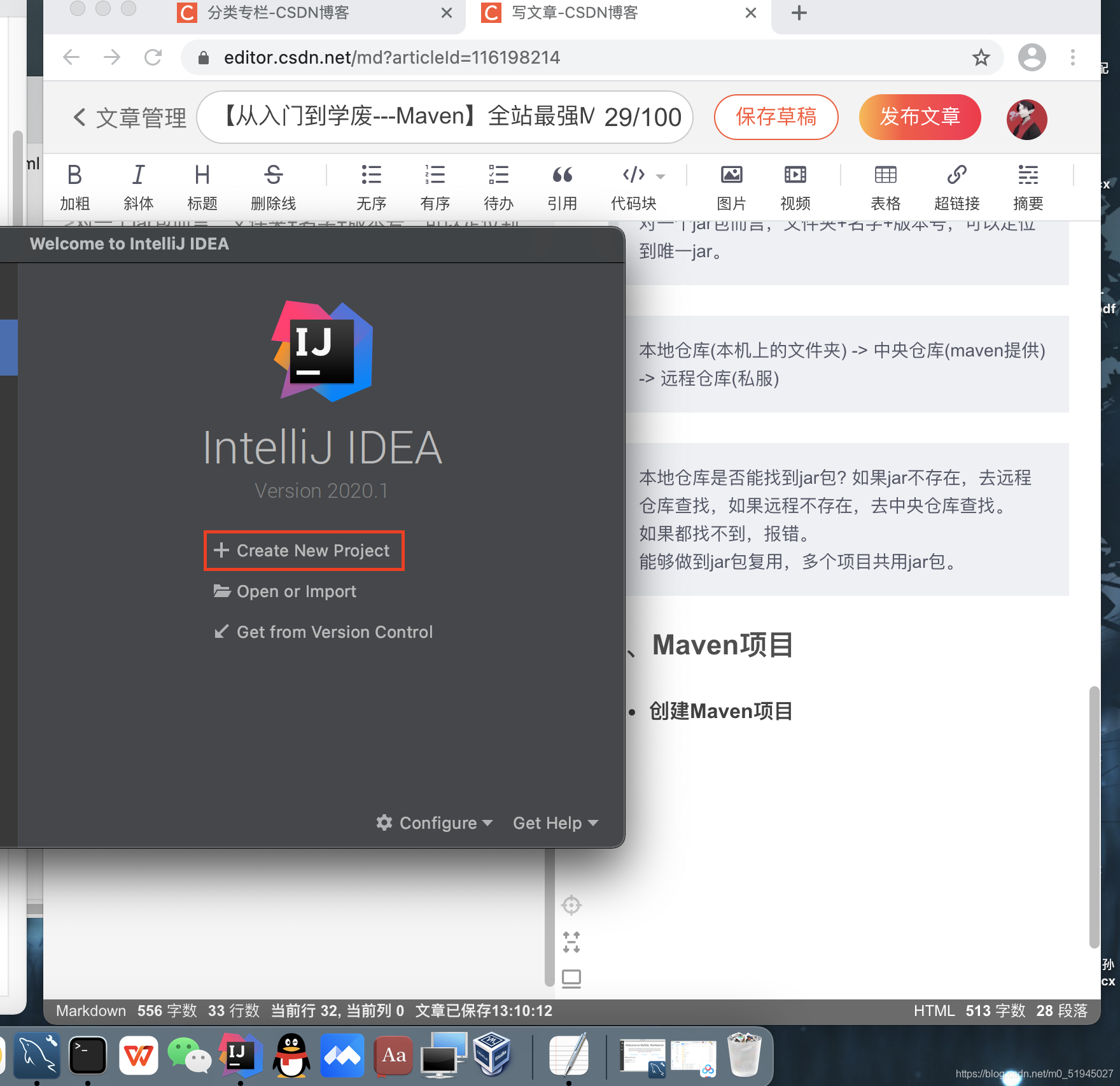This screenshot has height=1086, width=1120.
Task: Toggle bold formatting with the 加粗 button
Action: click(x=74, y=187)
